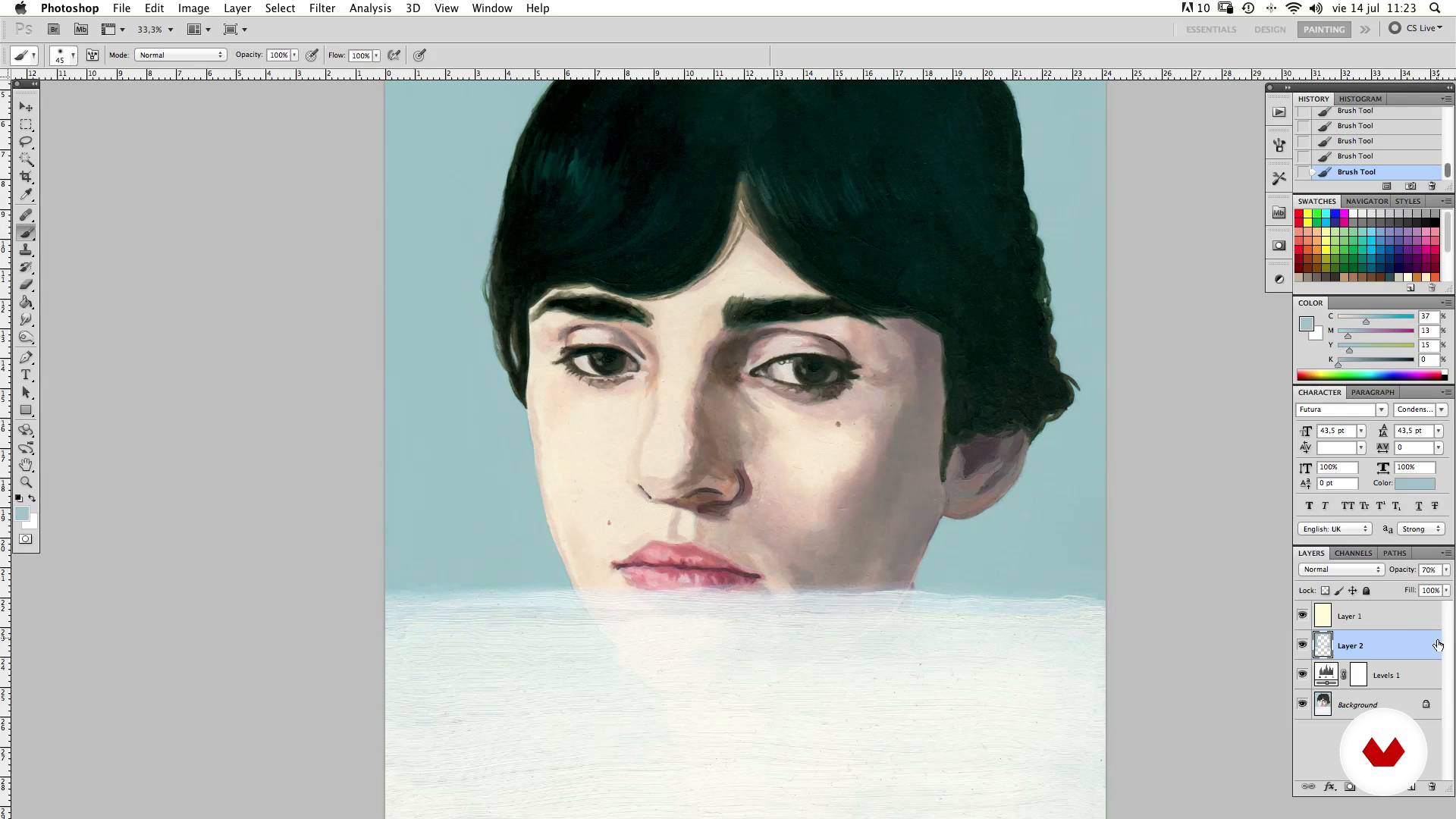Toggle tablet pressure controls opacity
The height and width of the screenshot is (819, 1456).
coord(312,55)
